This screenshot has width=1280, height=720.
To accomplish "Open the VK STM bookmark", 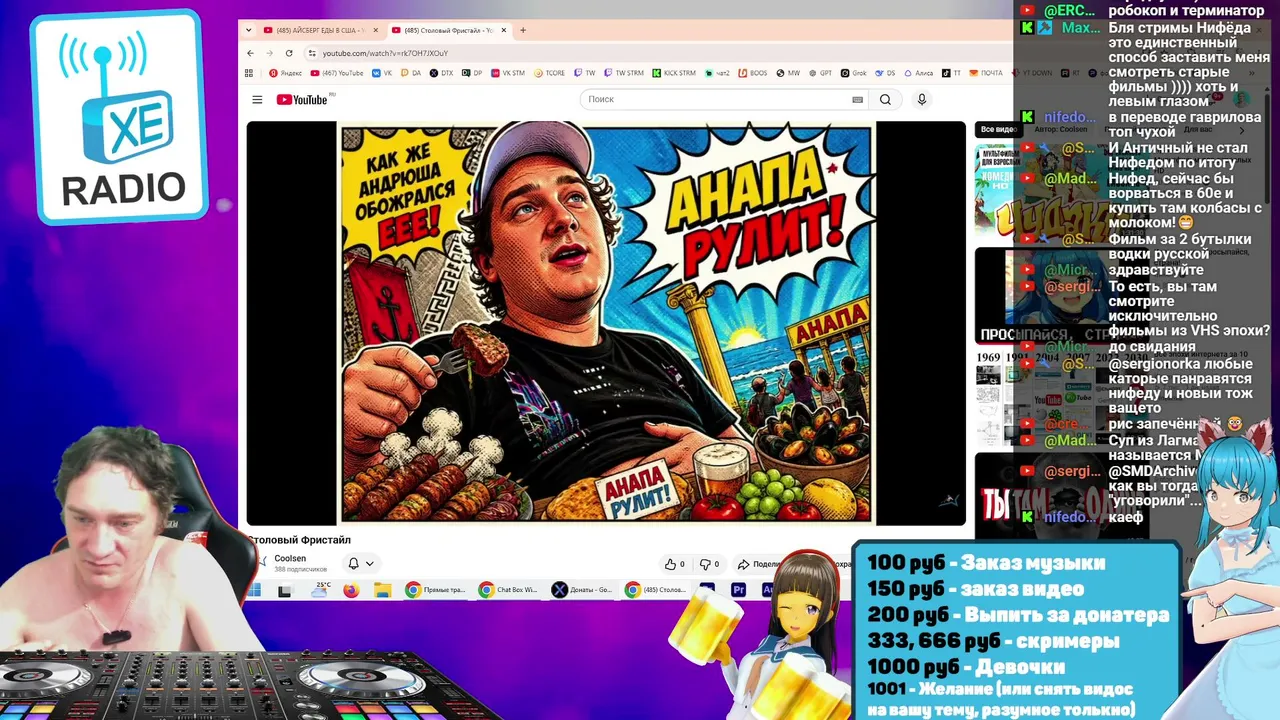I will pyautogui.click(x=507, y=73).
